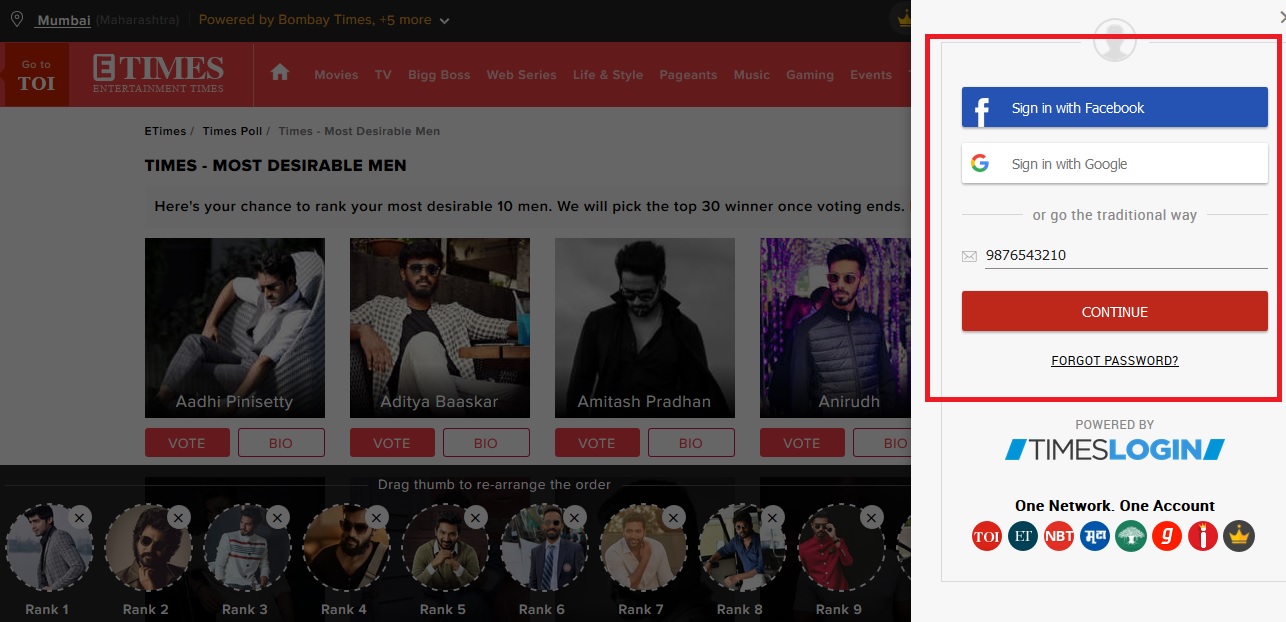Click the ET network icon
Image resolution: width=1286 pixels, height=622 pixels.
click(1023, 536)
